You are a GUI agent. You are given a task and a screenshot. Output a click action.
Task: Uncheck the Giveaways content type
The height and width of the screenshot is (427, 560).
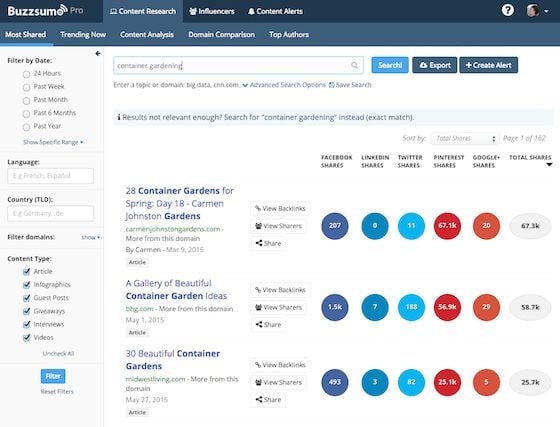coord(26,311)
